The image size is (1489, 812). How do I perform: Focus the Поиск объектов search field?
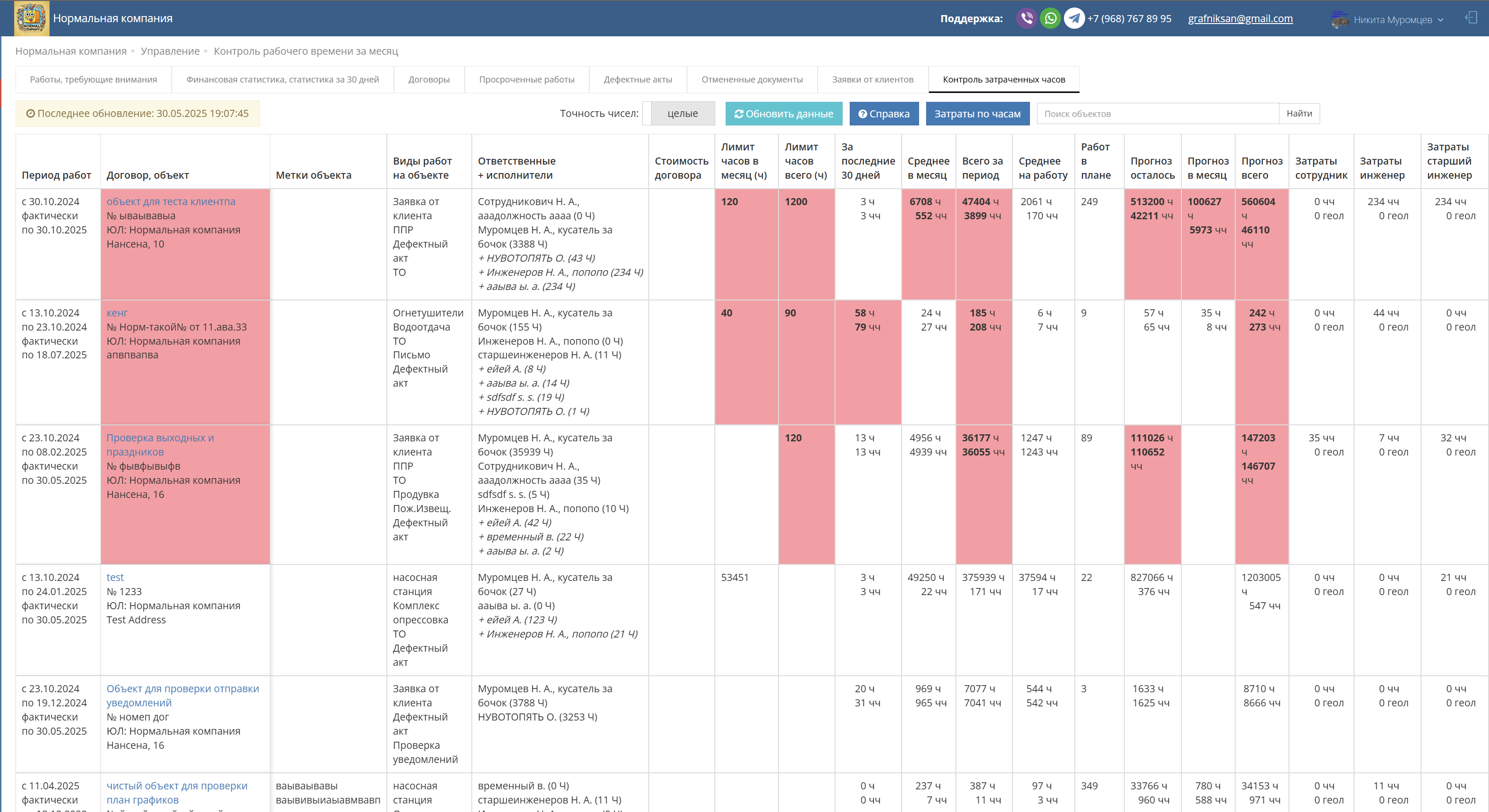1157,114
